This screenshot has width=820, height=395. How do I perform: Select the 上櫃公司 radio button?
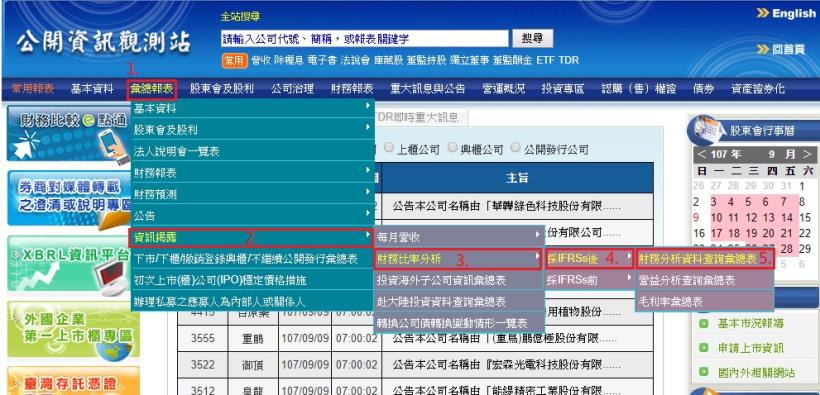coord(389,148)
